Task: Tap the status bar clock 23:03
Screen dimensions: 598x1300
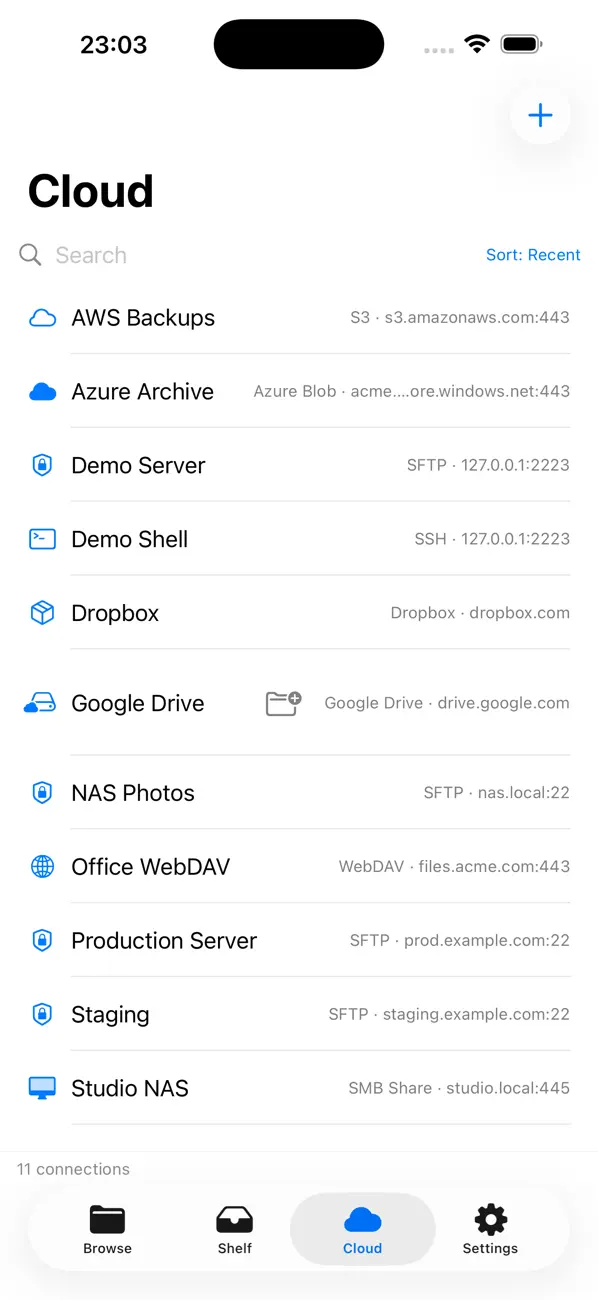Action: point(113,44)
